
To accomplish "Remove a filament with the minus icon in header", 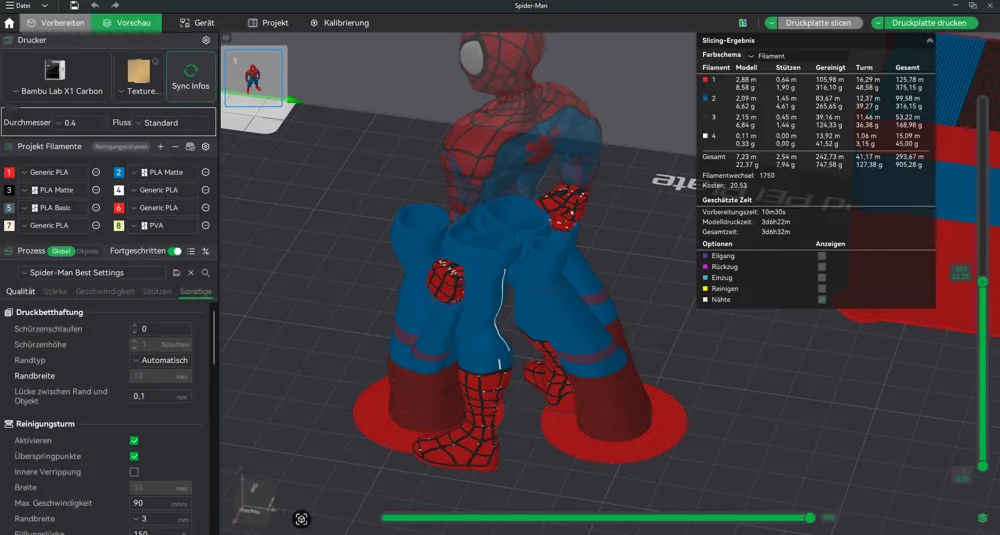I will (175, 147).
